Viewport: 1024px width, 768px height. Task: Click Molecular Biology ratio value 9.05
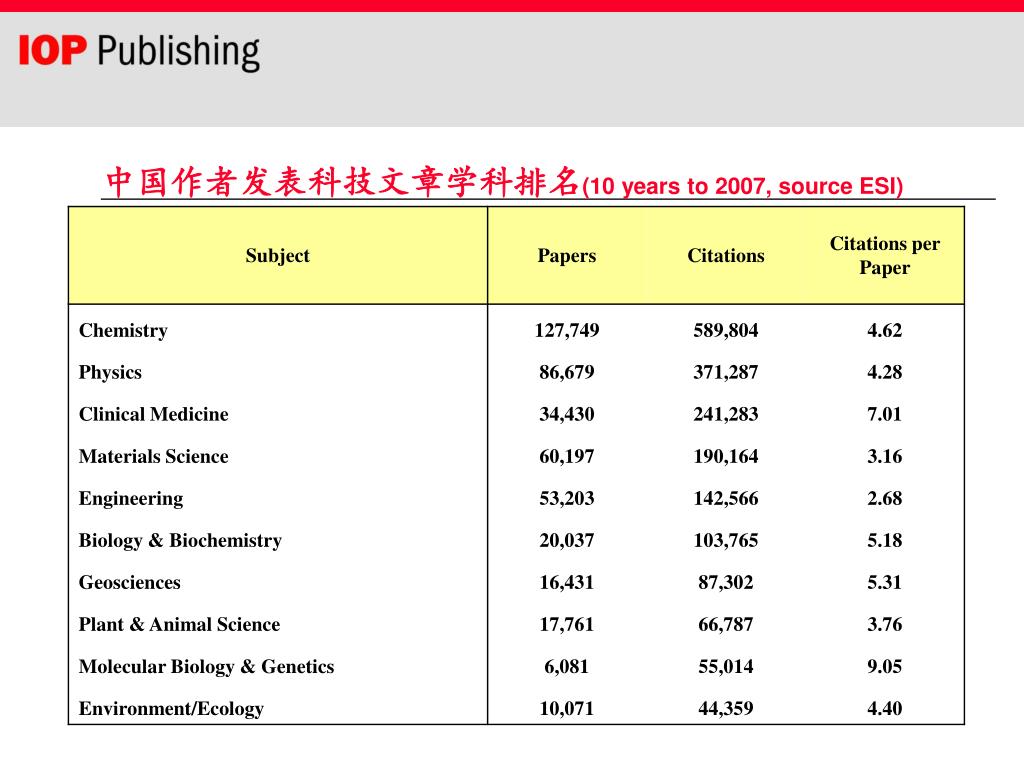coord(884,667)
